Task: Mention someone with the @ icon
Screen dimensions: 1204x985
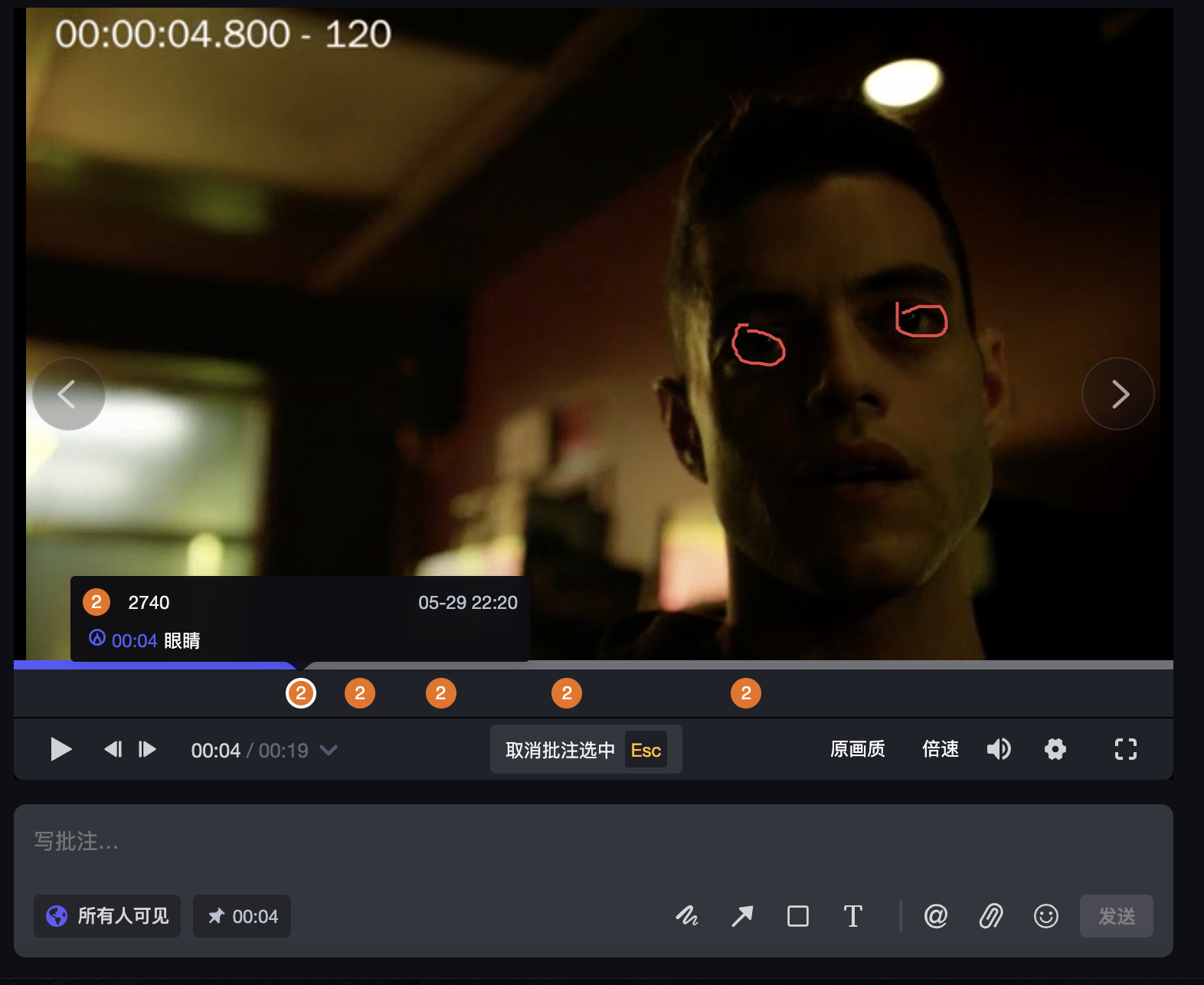Action: tap(936, 916)
